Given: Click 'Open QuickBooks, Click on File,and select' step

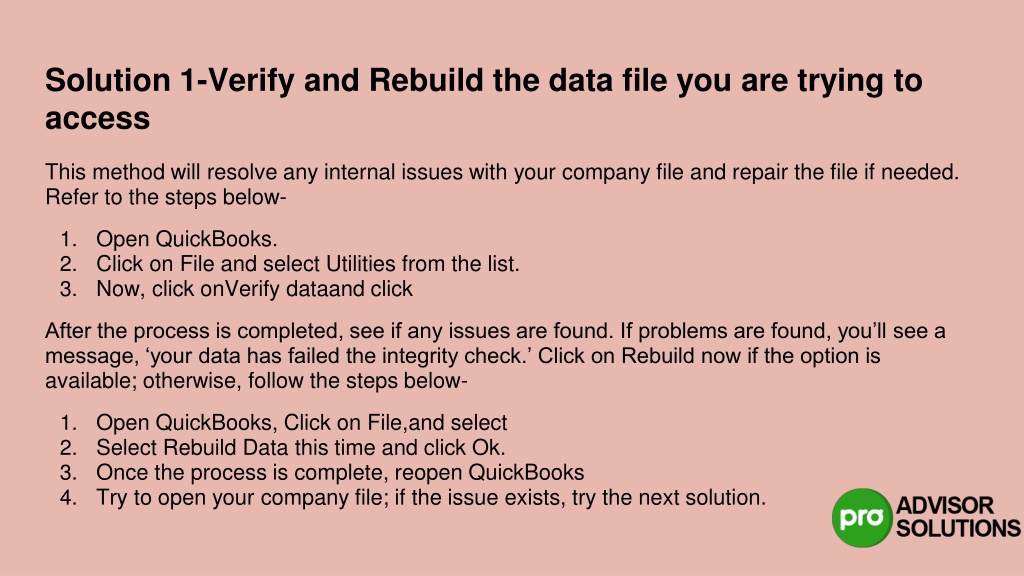Looking at the screenshot, I should coord(301,423).
